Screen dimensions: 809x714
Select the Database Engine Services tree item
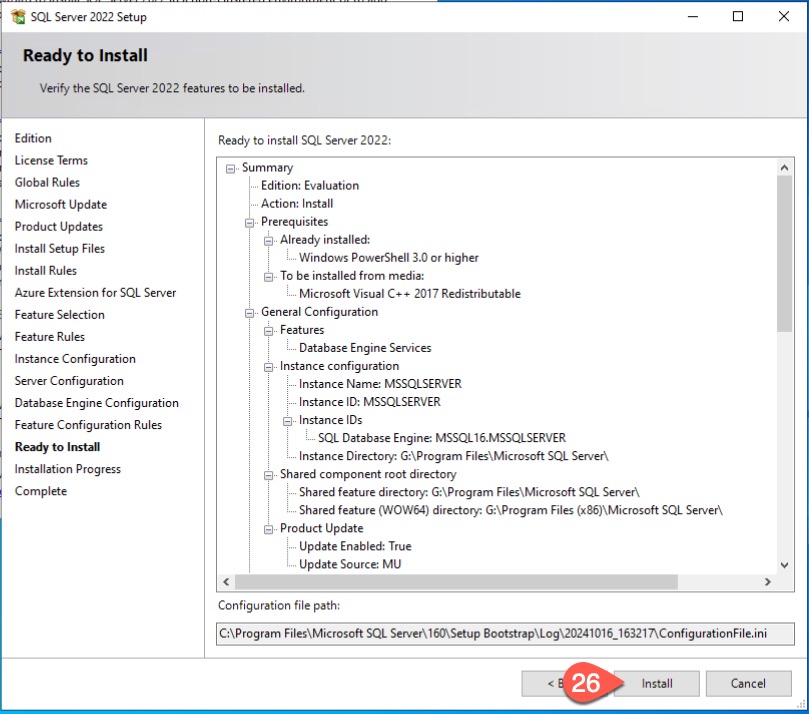pyautogui.click(x=365, y=348)
